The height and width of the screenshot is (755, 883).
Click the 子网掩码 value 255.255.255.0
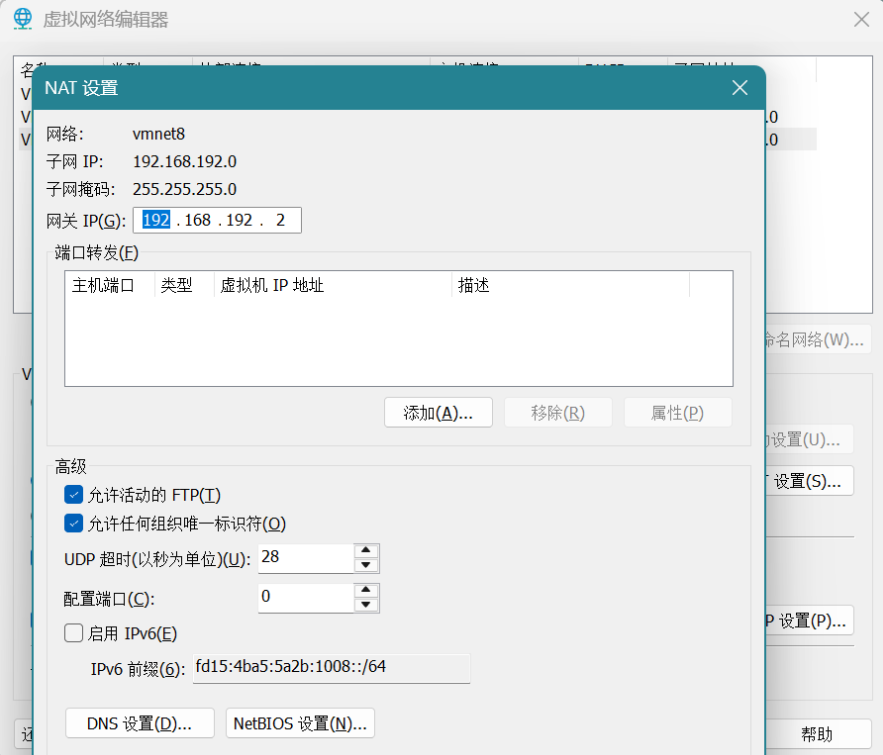[185, 189]
